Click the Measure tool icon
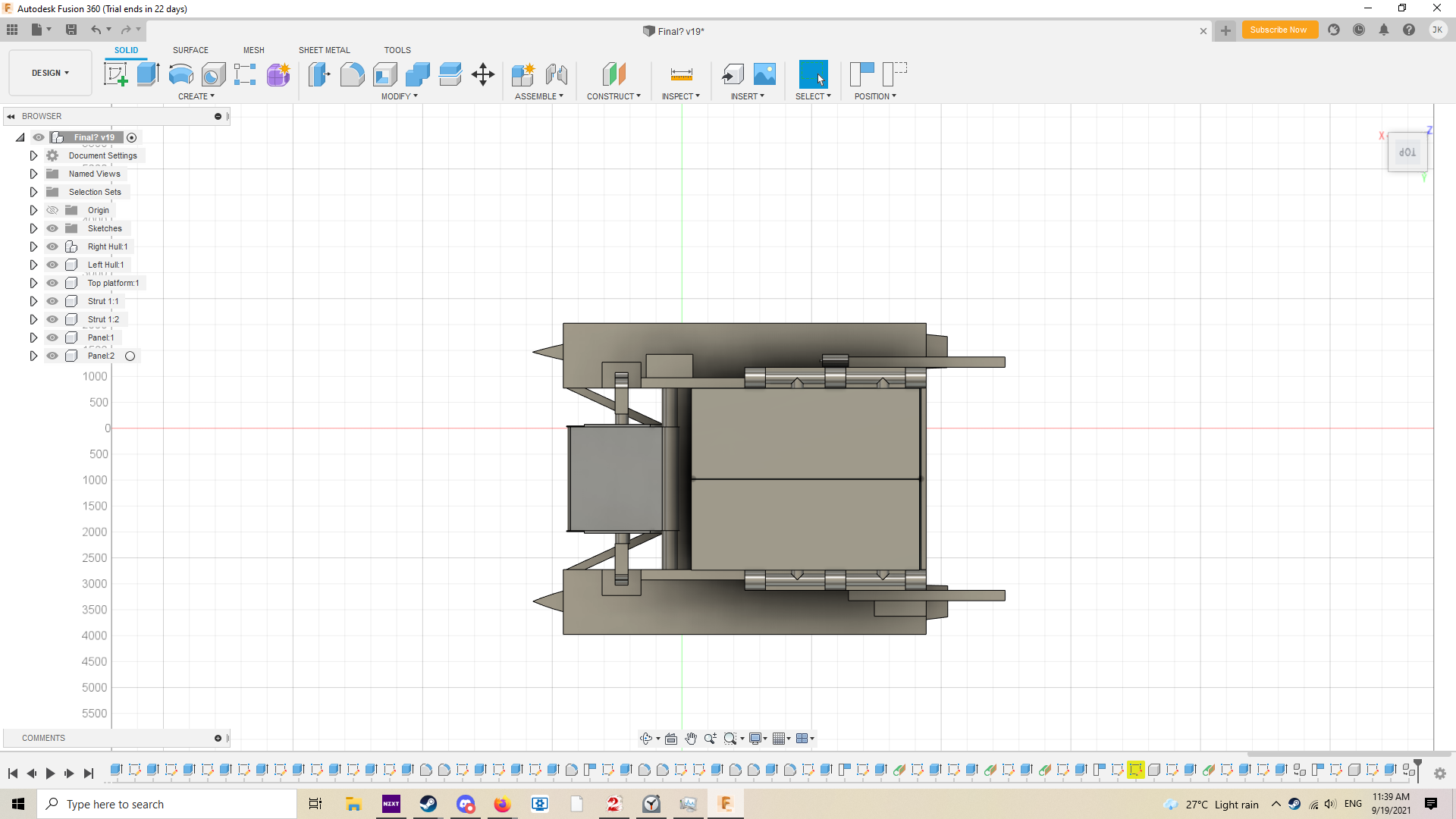Image resolution: width=1456 pixels, height=819 pixels. (681, 74)
